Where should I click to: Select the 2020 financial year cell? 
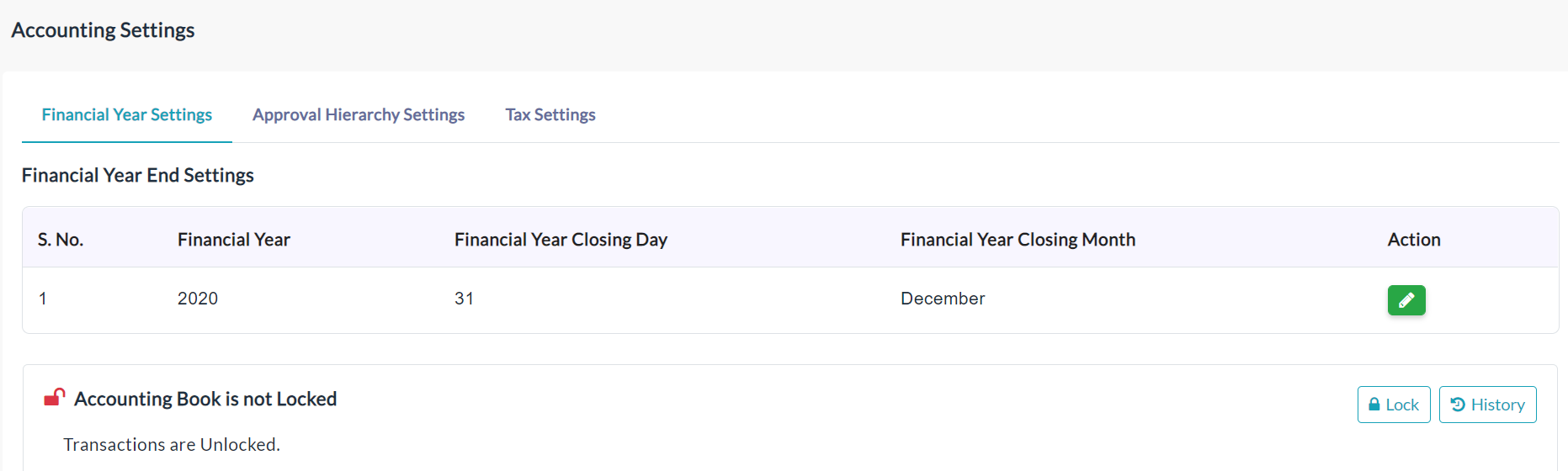[x=198, y=299]
